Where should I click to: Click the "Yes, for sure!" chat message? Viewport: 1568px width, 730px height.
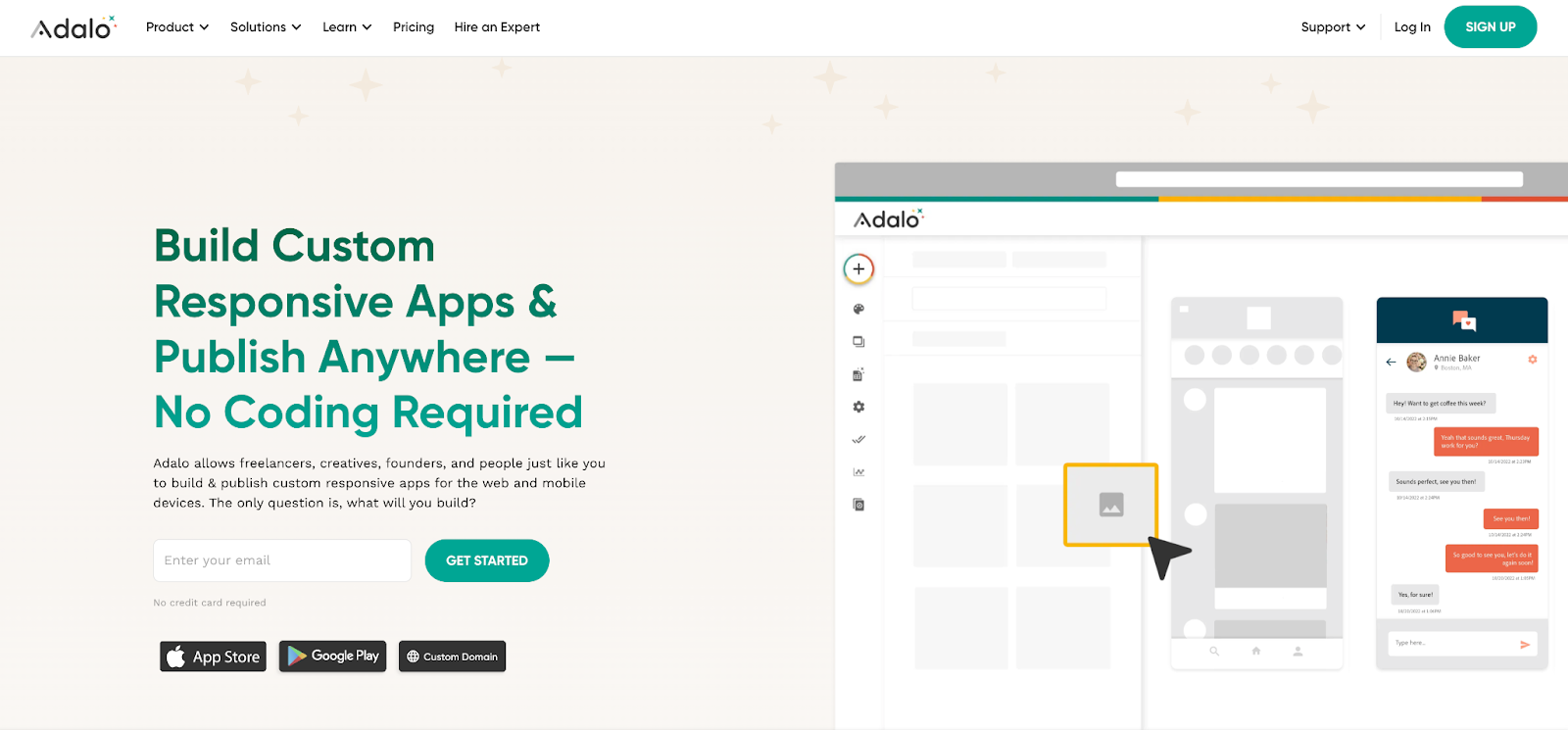(x=1415, y=595)
